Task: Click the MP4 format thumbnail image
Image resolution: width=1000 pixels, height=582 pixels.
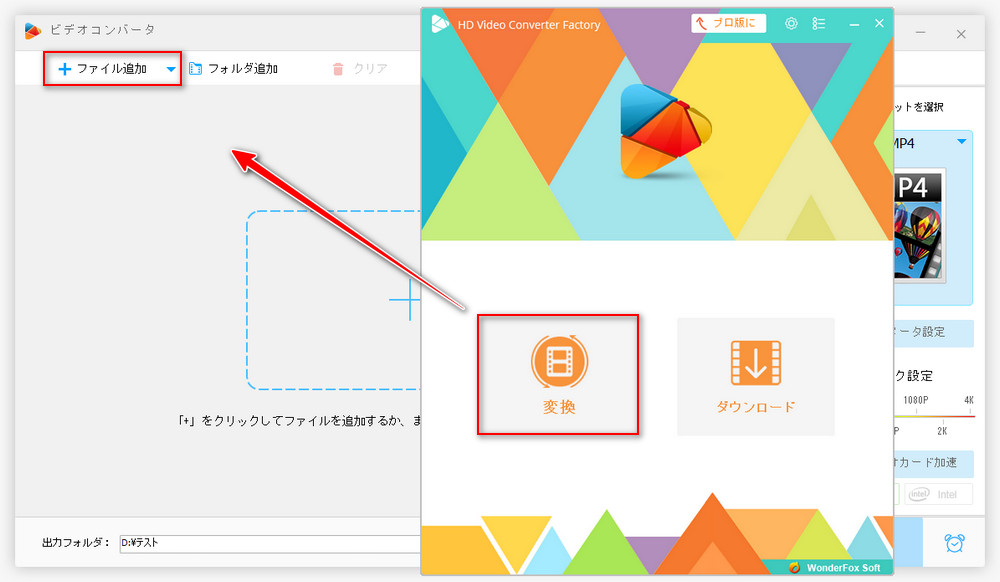Action: pyautogui.click(x=919, y=226)
